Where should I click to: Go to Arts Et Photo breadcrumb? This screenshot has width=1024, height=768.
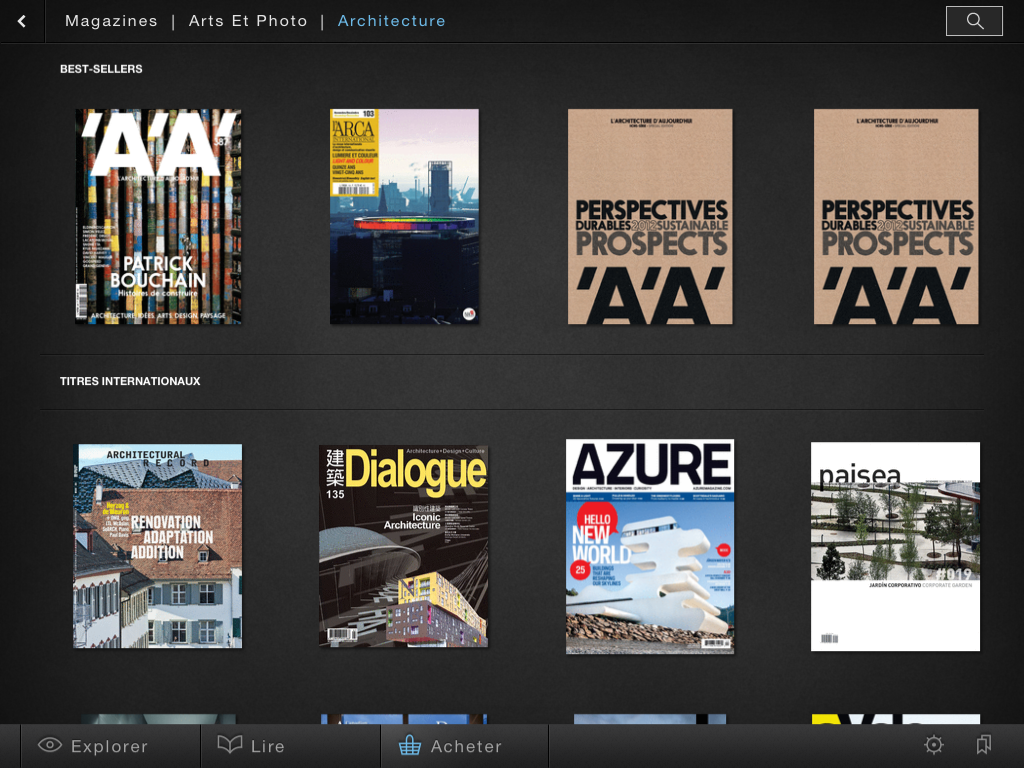248,21
